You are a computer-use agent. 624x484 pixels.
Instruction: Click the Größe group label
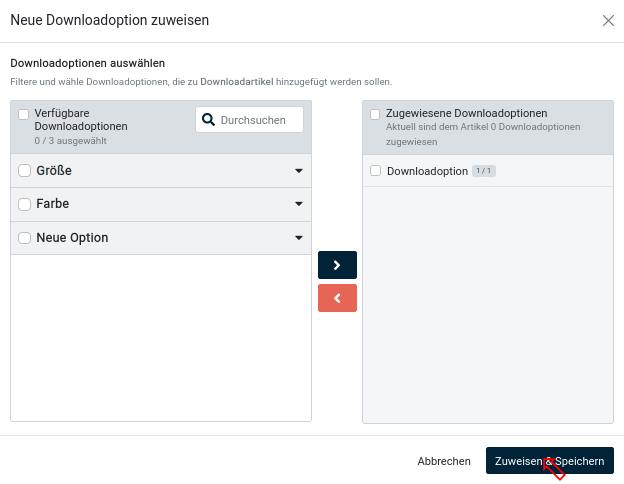point(54,170)
